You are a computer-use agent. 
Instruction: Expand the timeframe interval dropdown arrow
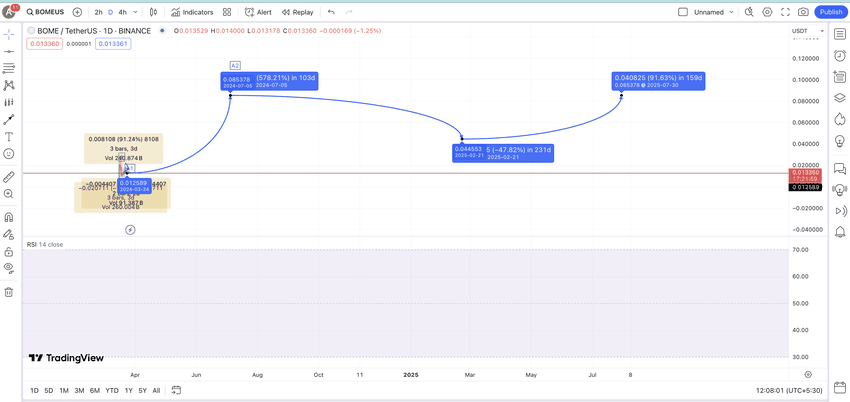[x=135, y=12]
